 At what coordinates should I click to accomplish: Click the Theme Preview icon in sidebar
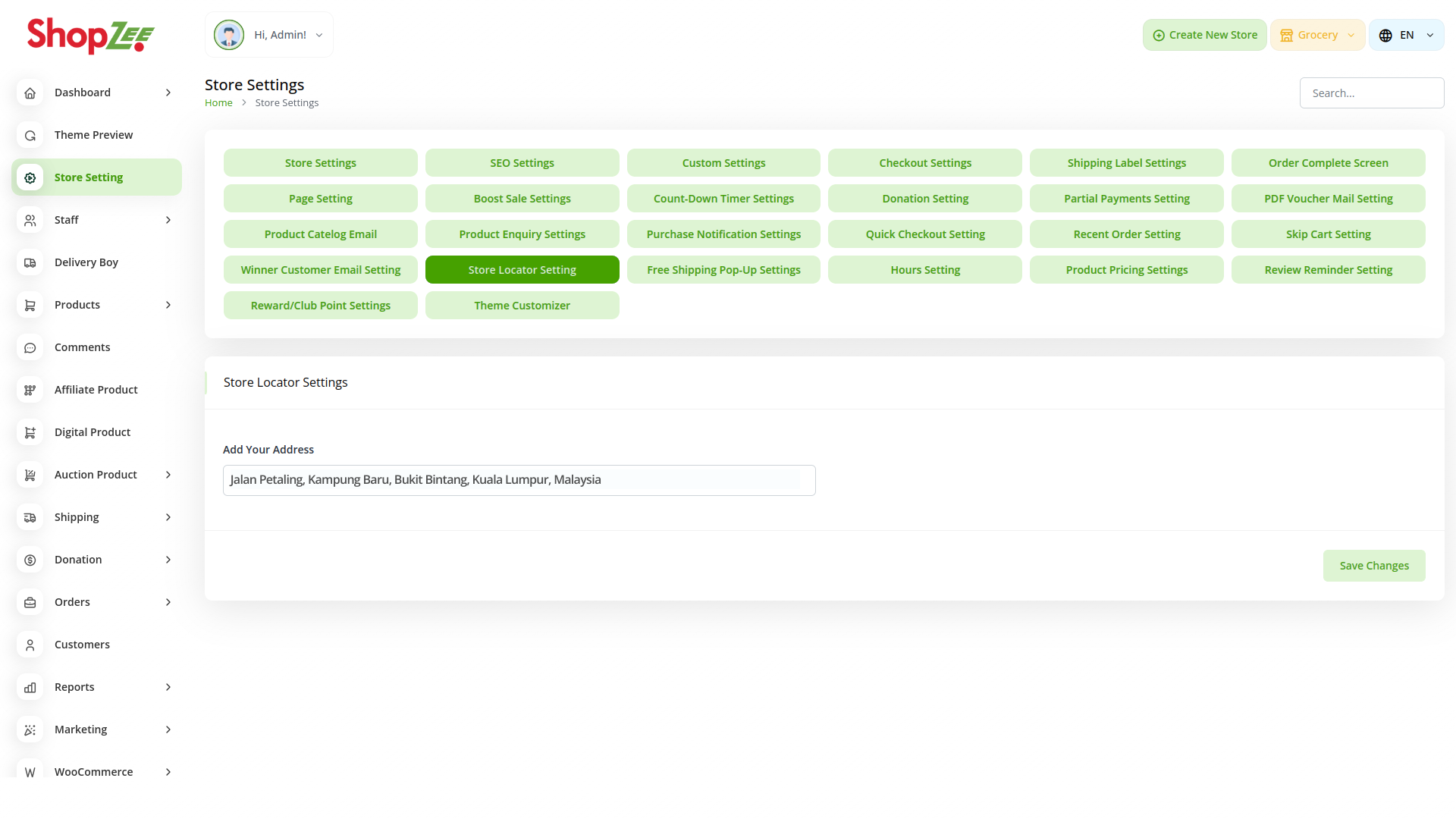30,135
